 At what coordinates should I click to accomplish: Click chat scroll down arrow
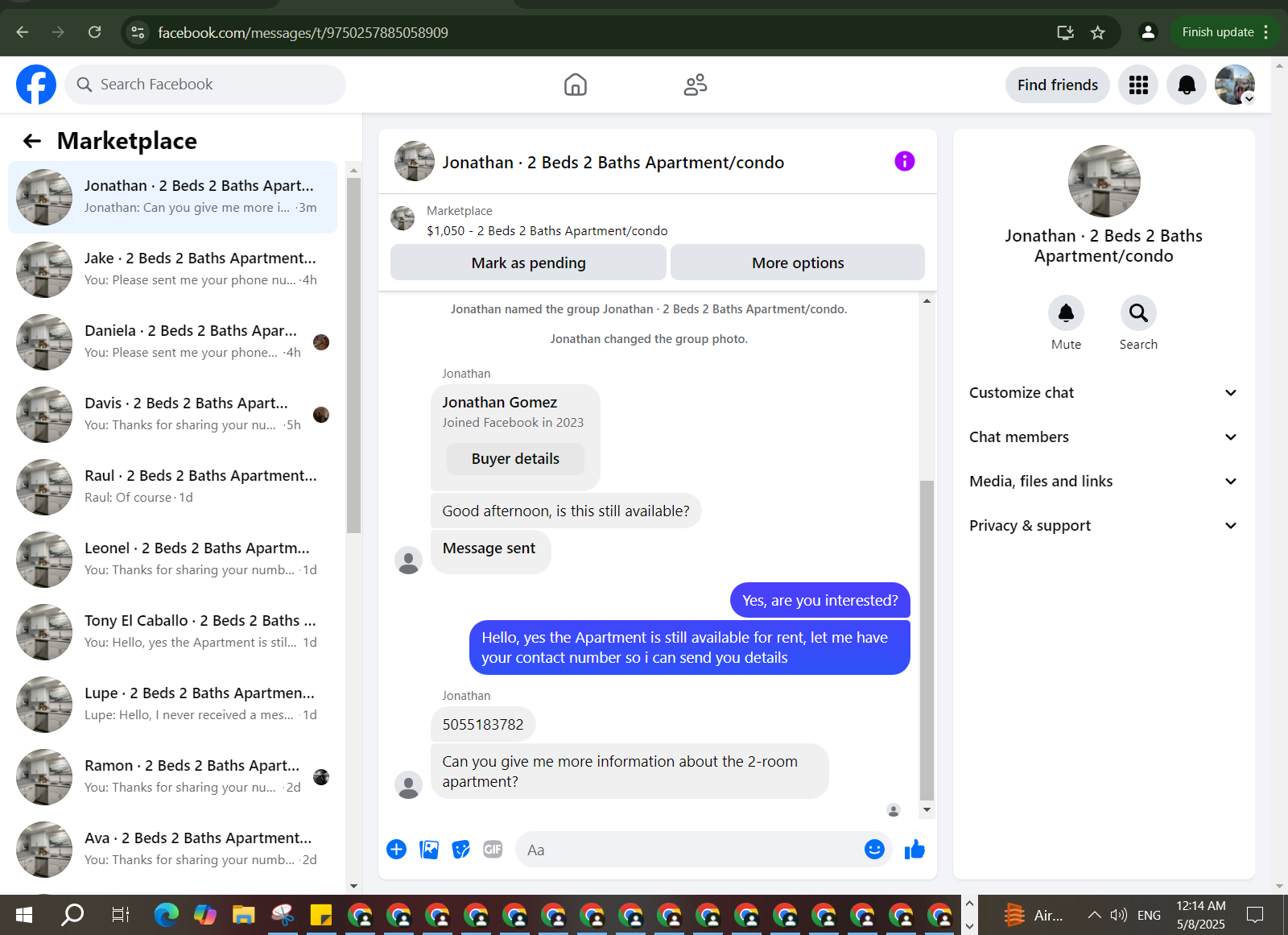[x=927, y=809]
